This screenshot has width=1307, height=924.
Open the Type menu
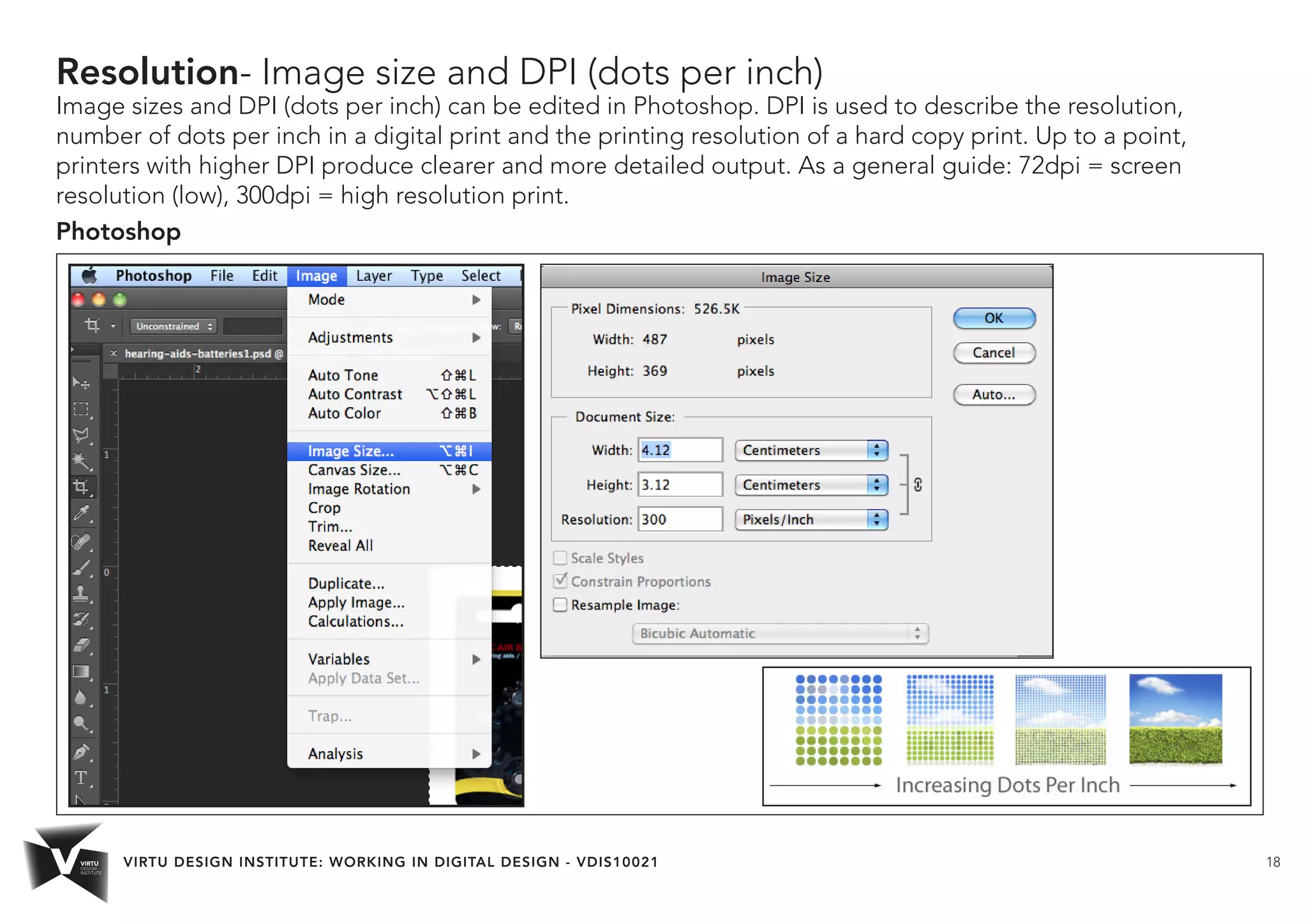[x=427, y=276]
